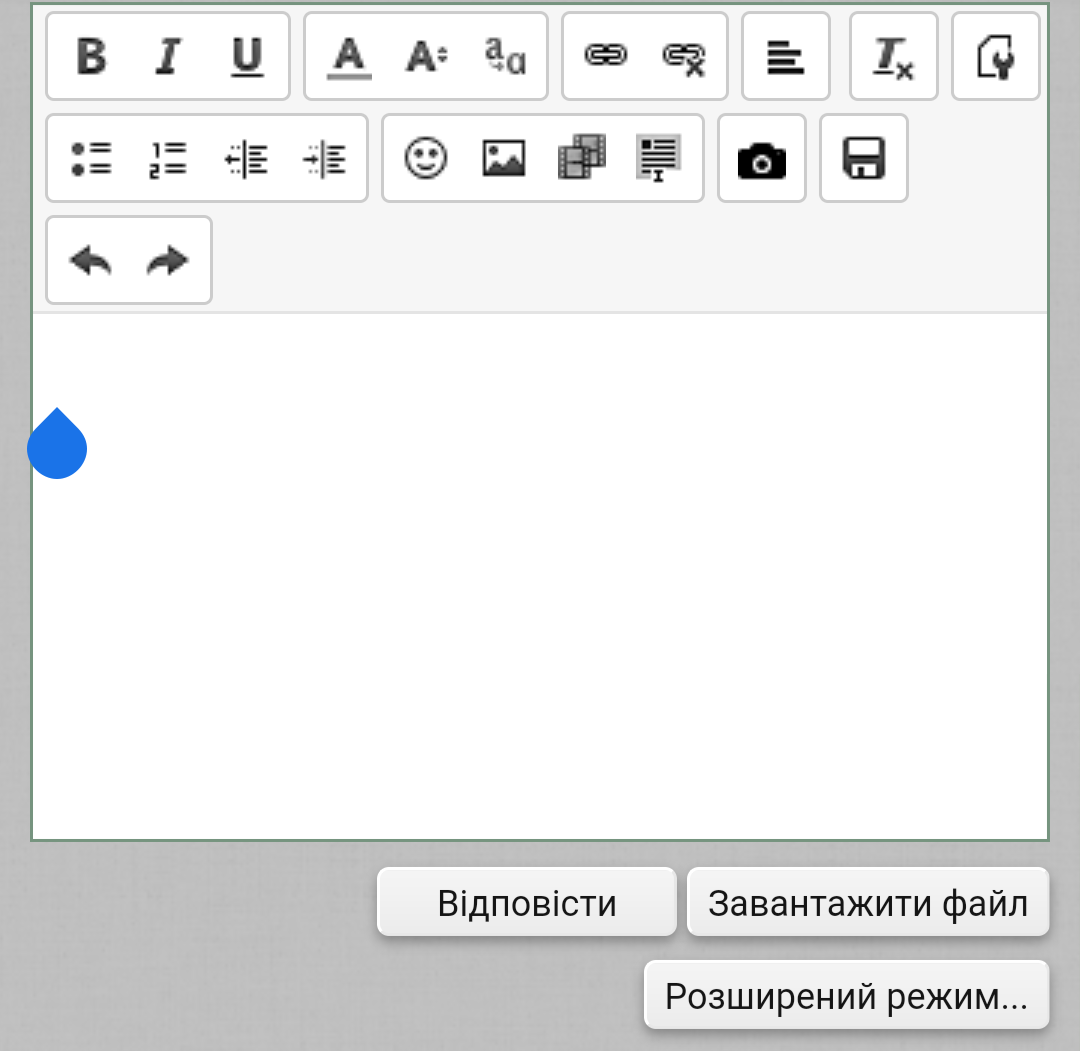The height and width of the screenshot is (1051, 1080).
Task: Open the text alignment options
Action: click(786, 56)
